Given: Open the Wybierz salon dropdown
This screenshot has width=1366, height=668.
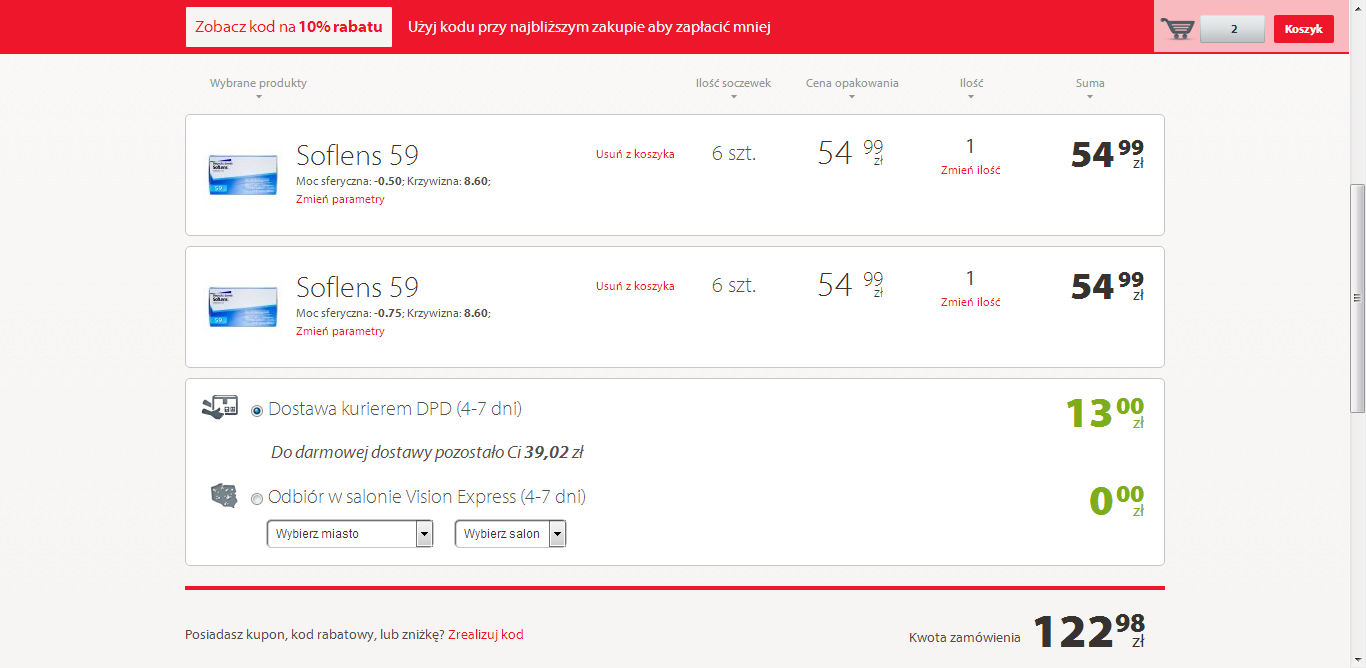Looking at the screenshot, I should (x=510, y=534).
